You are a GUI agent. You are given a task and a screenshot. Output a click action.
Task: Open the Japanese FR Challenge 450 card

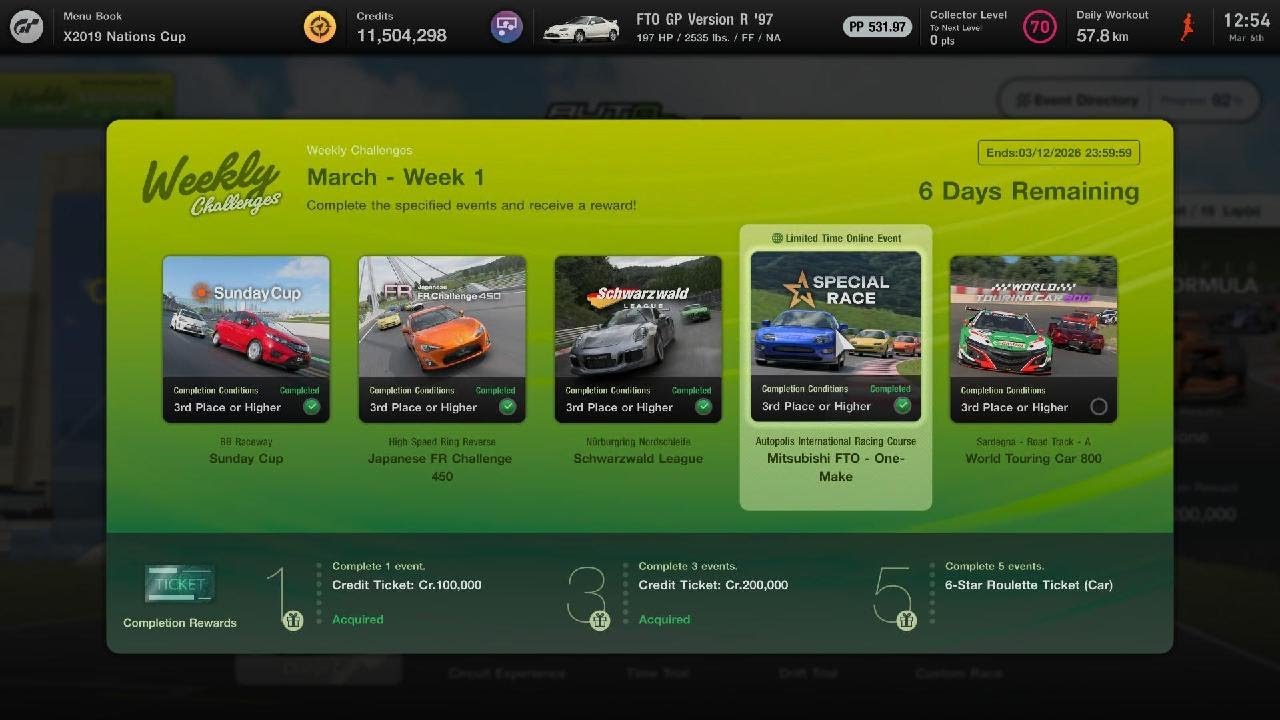click(x=442, y=339)
